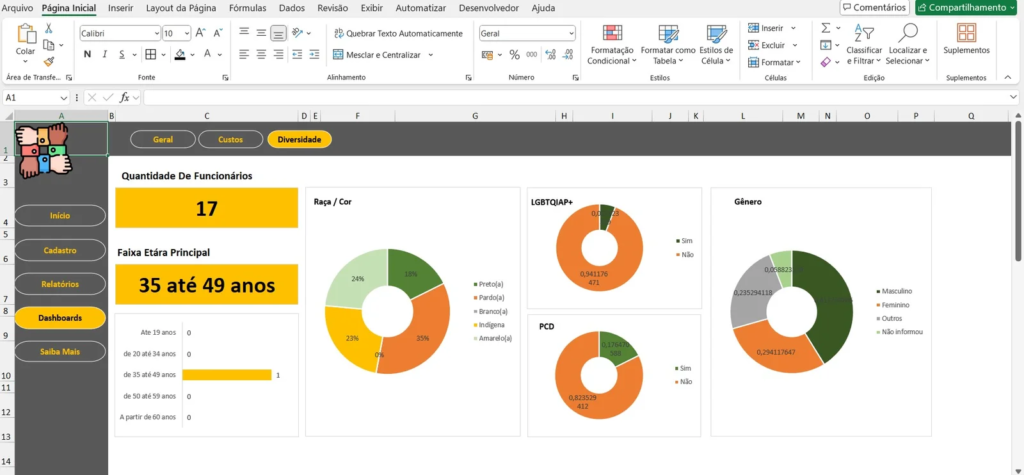Click the percent style icon

pos(515,55)
